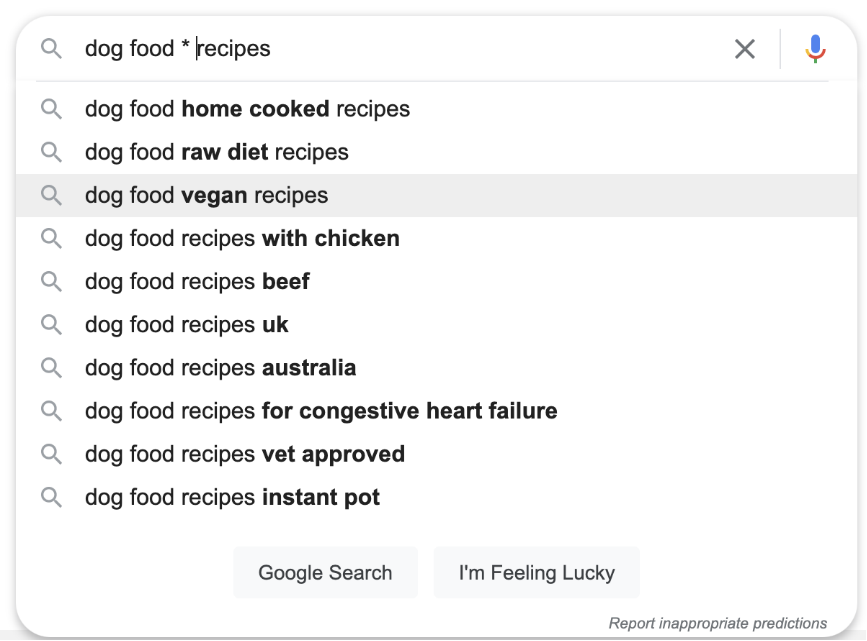The width and height of the screenshot is (867, 641).
Task: Click magnifier icon beside home cooked suggestion
Action: point(50,109)
